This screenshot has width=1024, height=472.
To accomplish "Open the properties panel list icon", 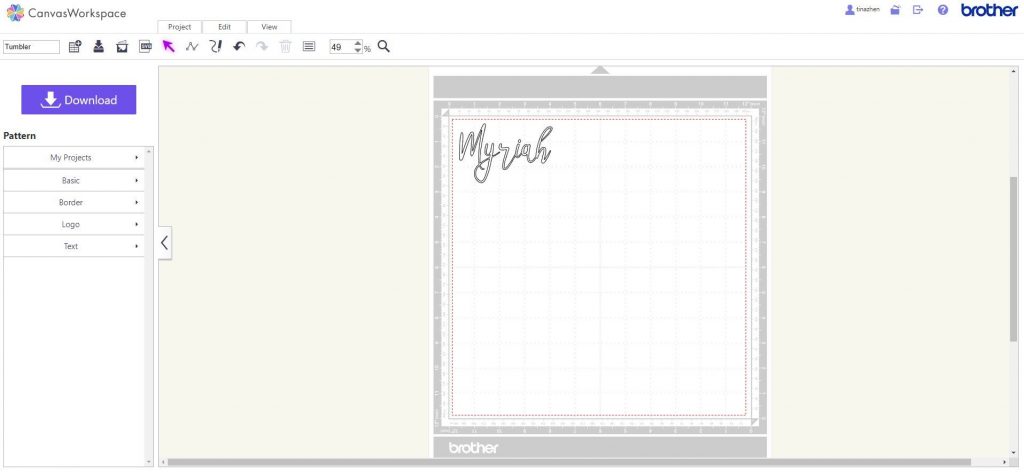I will pyautogui.click(x=308, y=47).
